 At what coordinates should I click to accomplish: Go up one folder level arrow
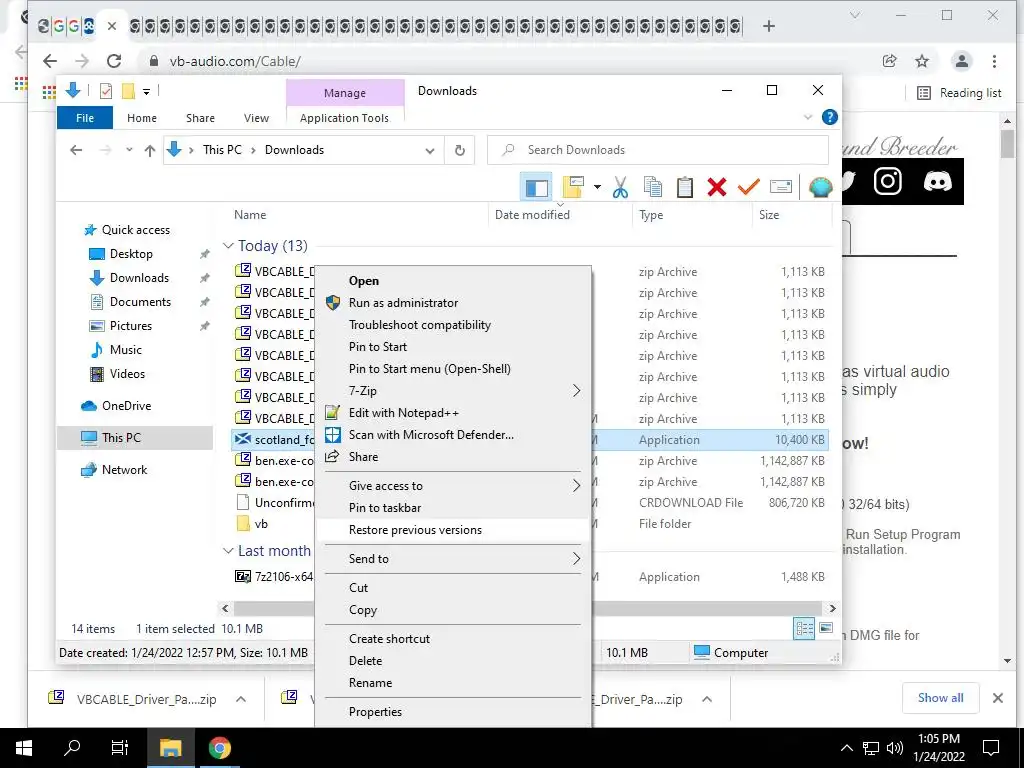150,151
